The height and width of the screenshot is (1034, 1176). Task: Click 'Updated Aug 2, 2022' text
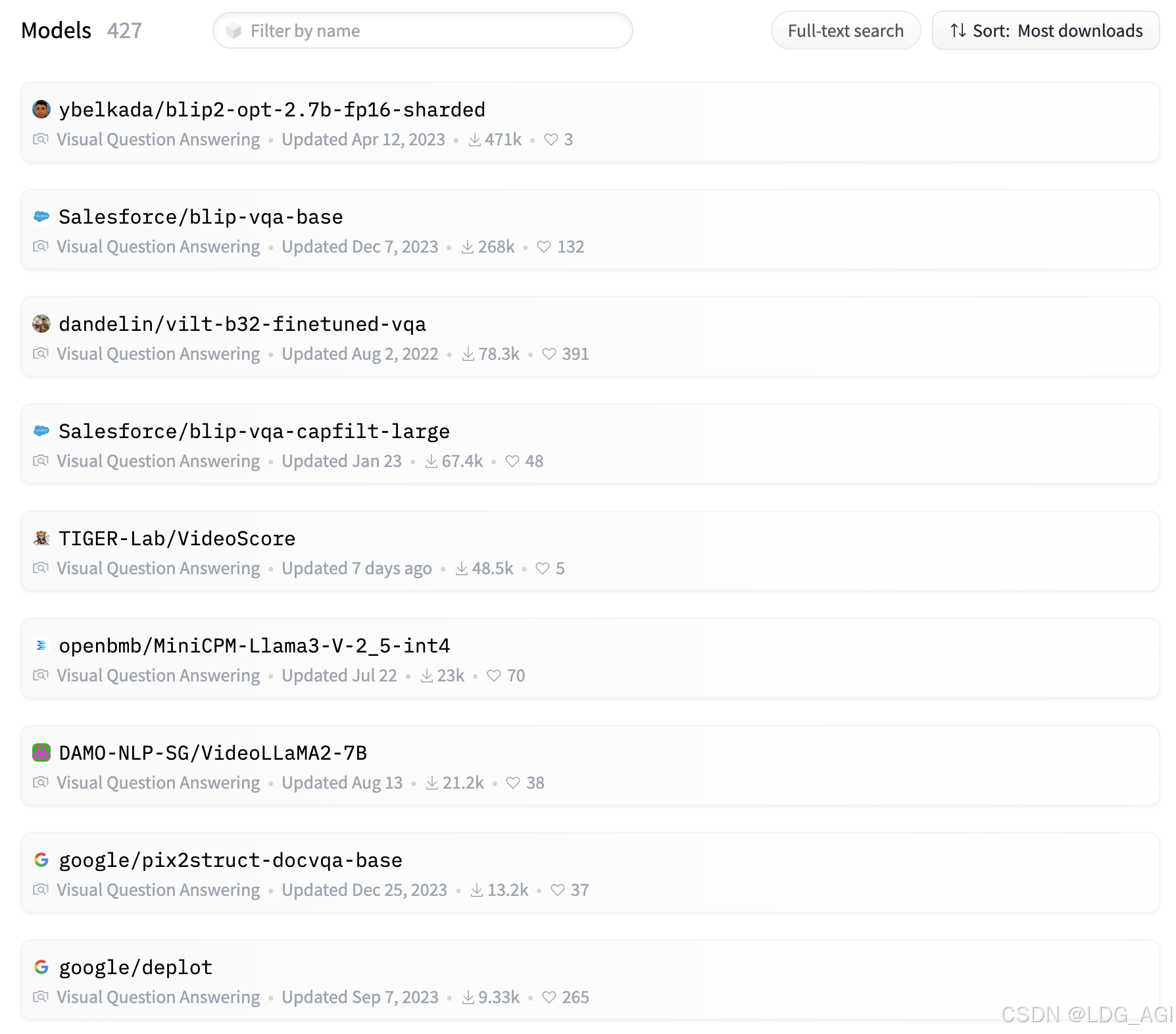(x=360, y=354)
